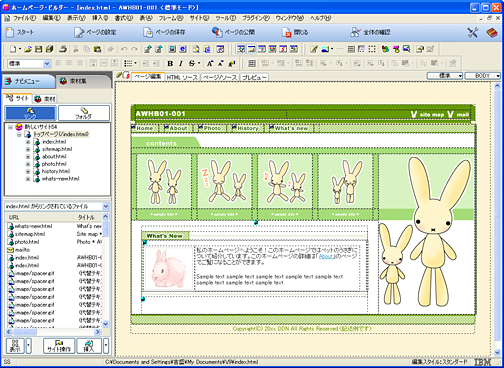Click URL column header in file list

click(39, 217)
